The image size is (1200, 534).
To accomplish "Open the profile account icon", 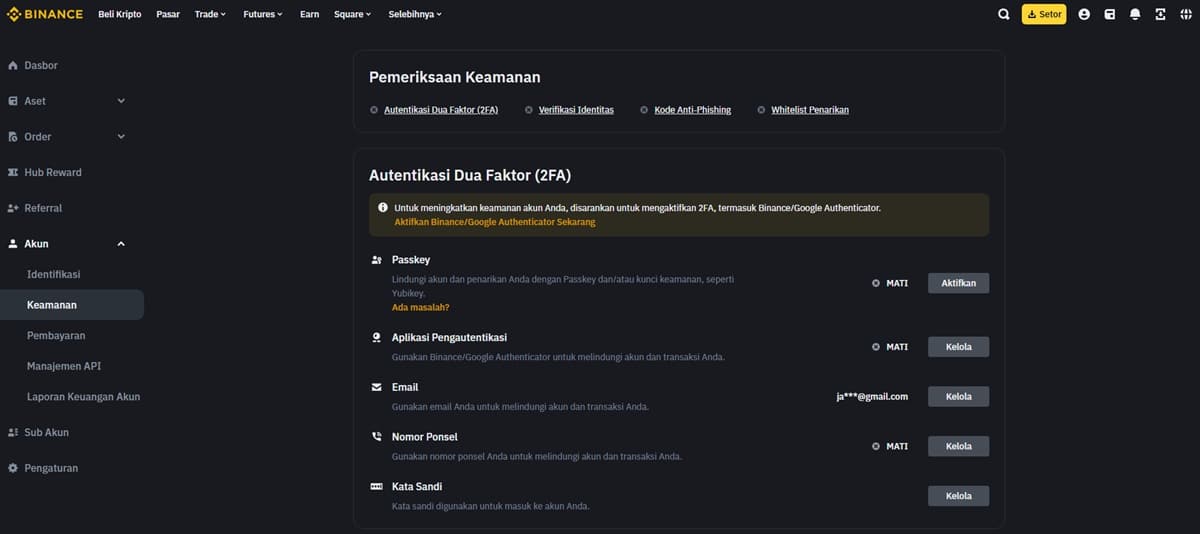I will (x=1084, y=14).
